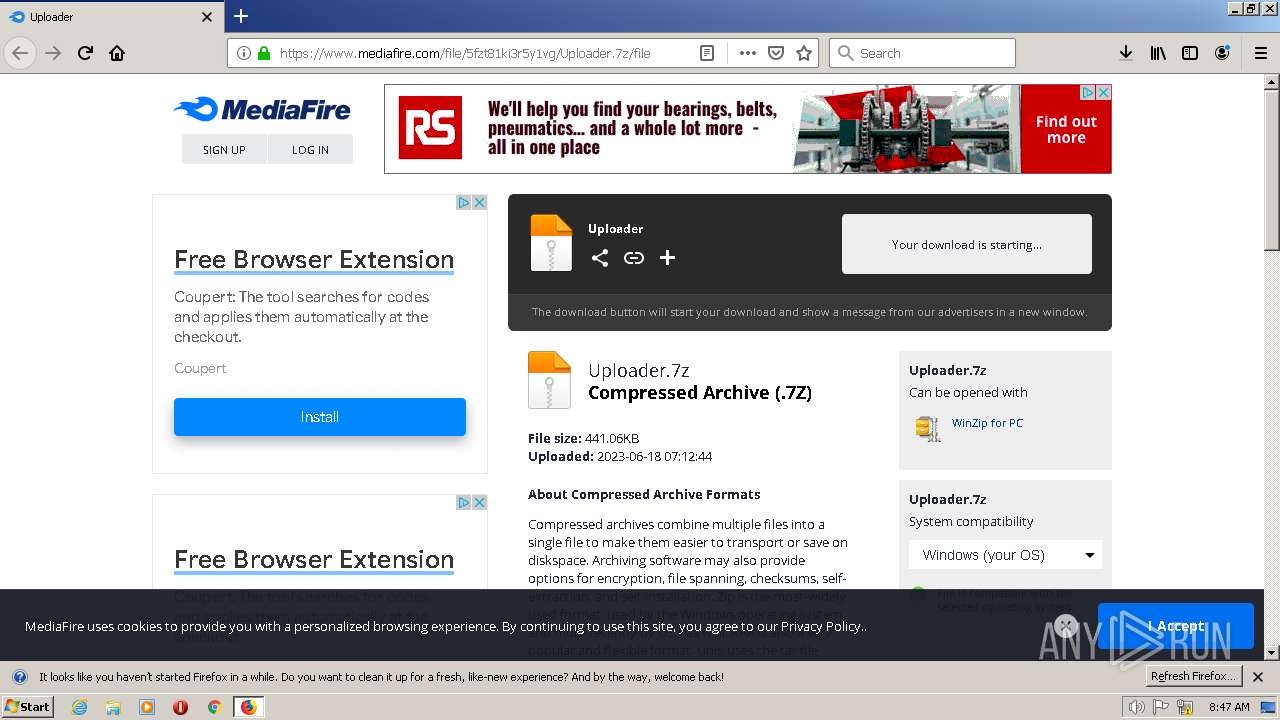Image resolution: width=1280 pixels, height=720 pixels.
Task: Click AdChoices icon on the top Coupert ad
Action: (x=464, y=202)
